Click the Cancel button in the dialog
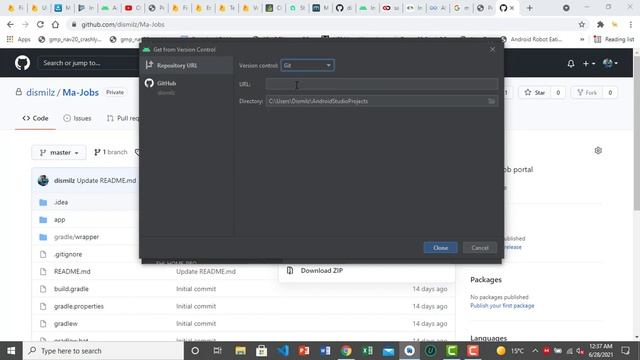640x360 pixels. (480, 248)
